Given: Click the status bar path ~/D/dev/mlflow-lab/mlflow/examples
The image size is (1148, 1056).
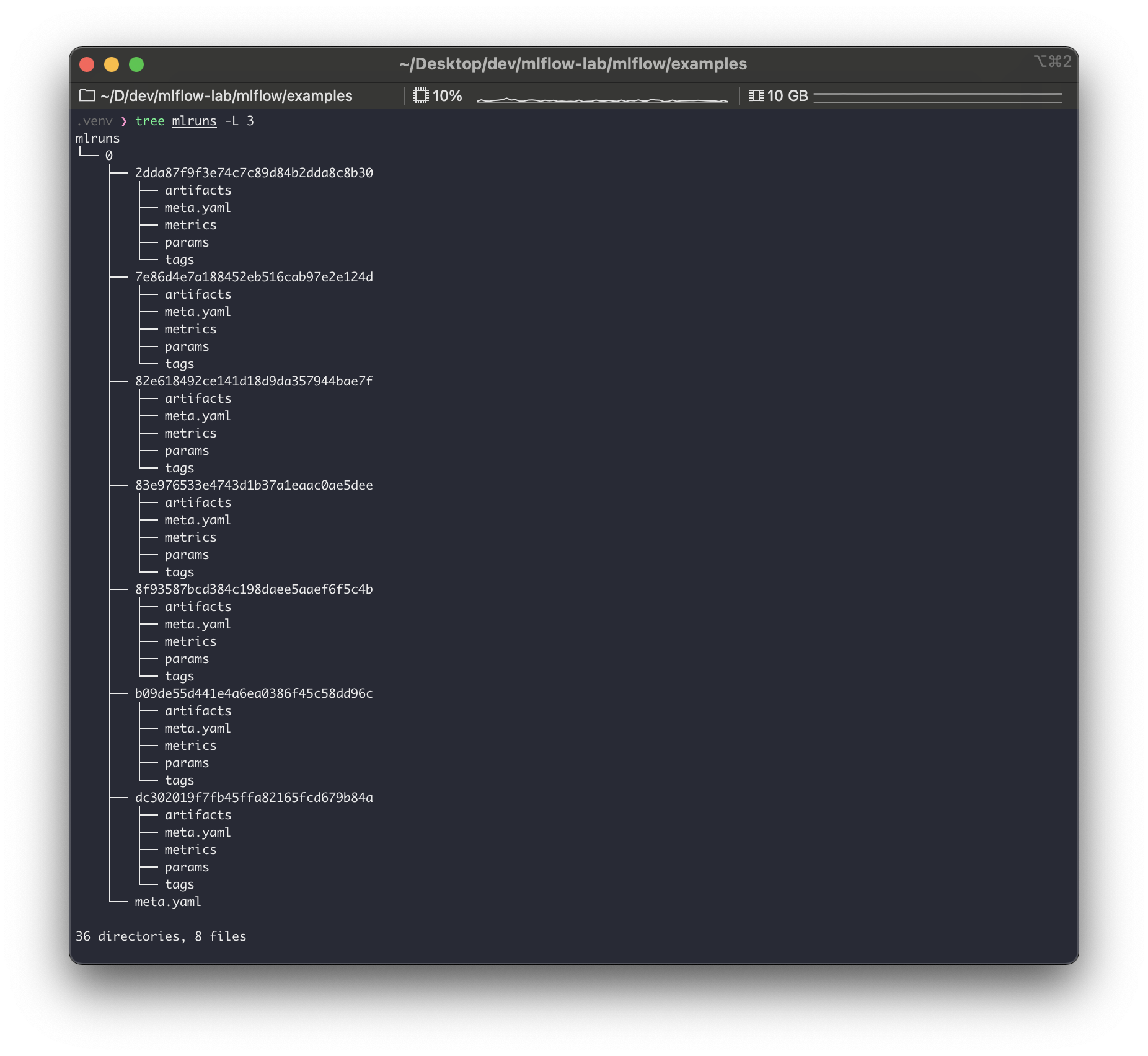Looking at the screenshot, I should click(226, 96).
